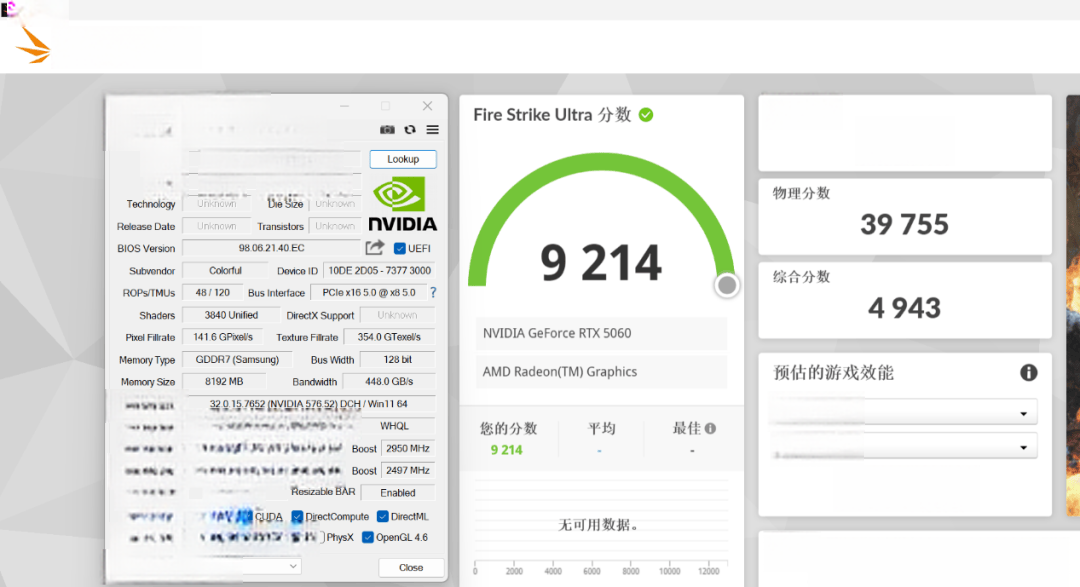1080x587 pixels.
Task: Click the Memory Type value GDDR7 (Samsung)
Action: 237,360
